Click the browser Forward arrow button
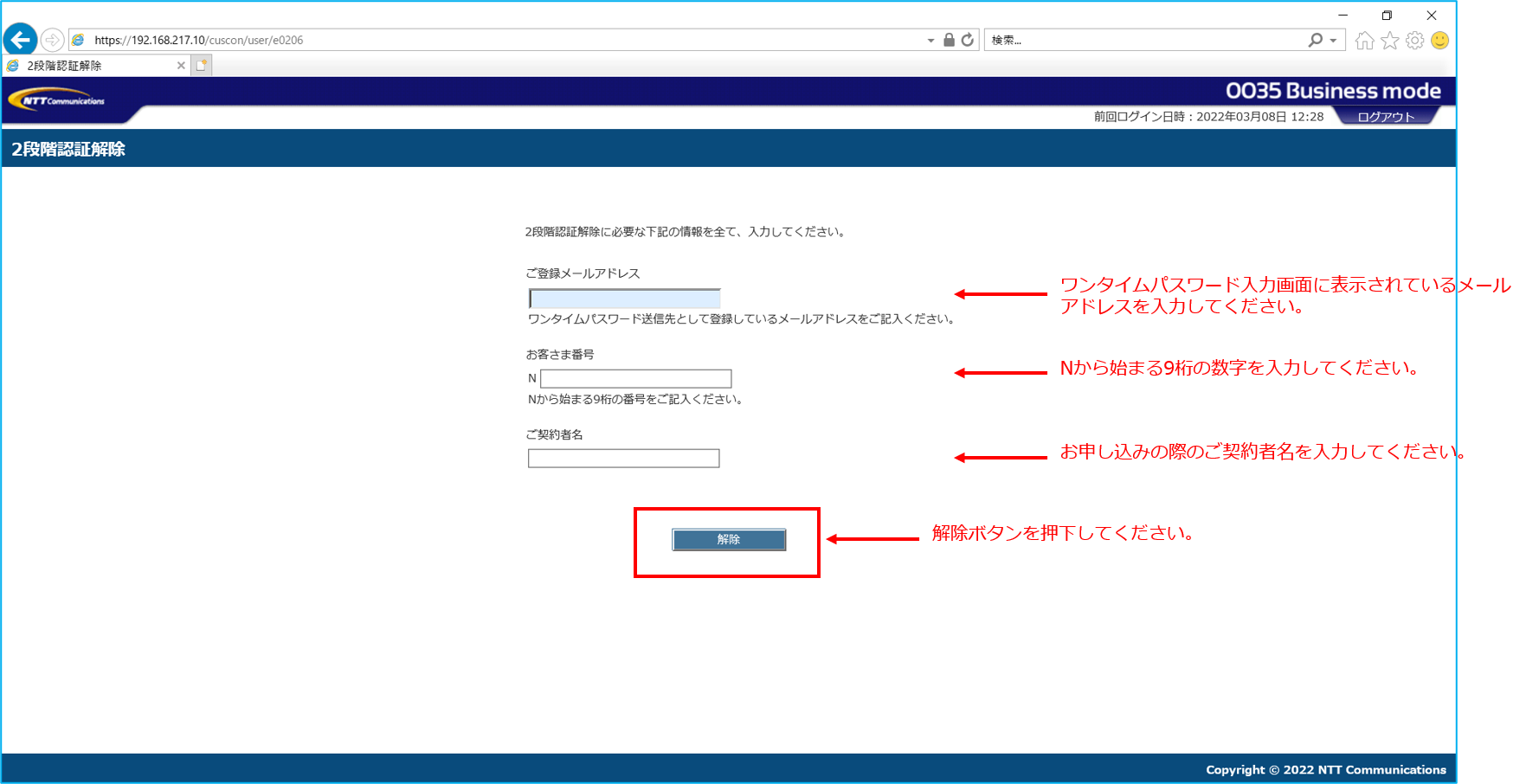 tap(52, 40)
